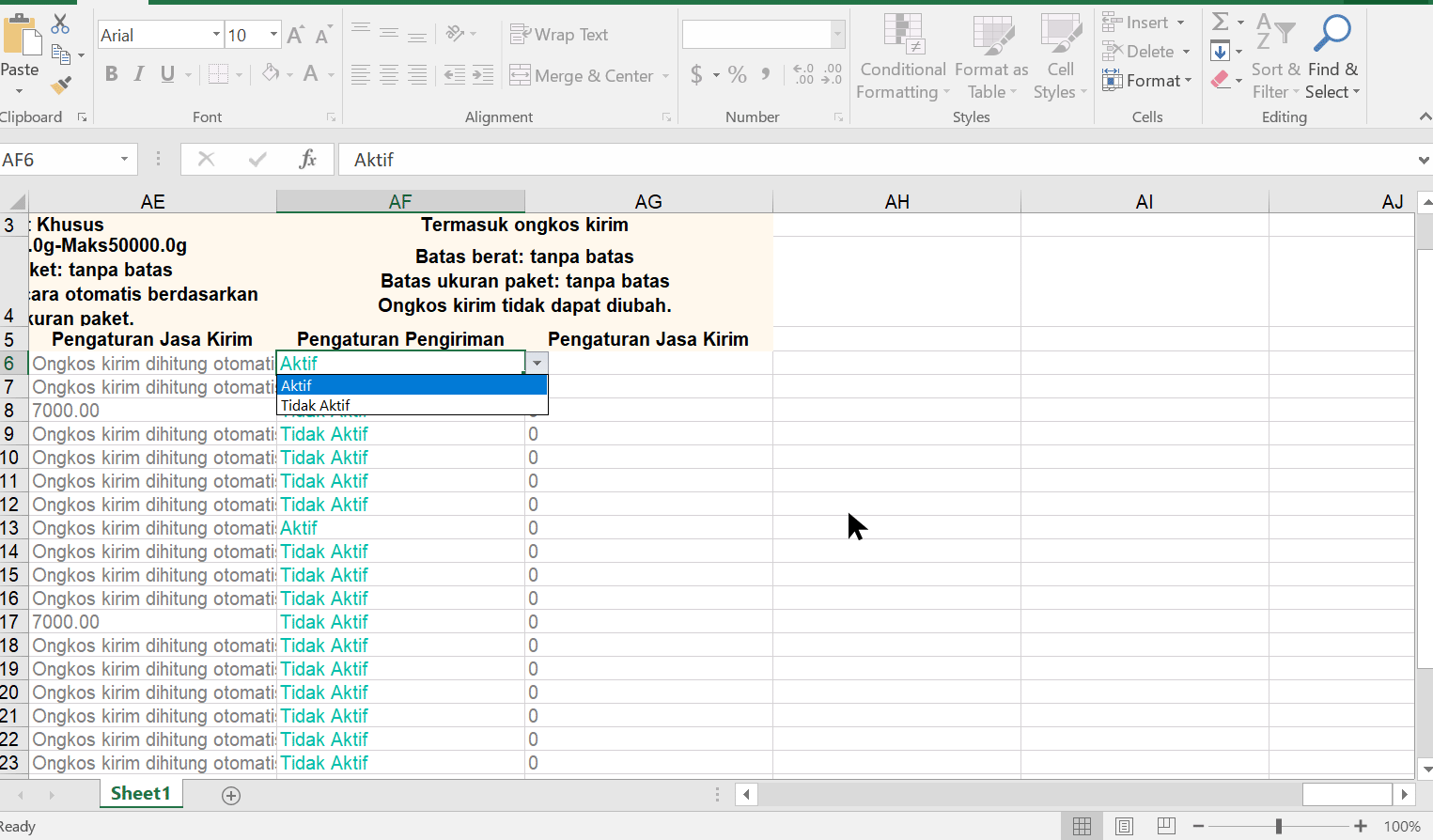Viewport: 1433px width, 840px height.
Task: Select Tidak Aktif from the dropdown list
Action: 316,406
